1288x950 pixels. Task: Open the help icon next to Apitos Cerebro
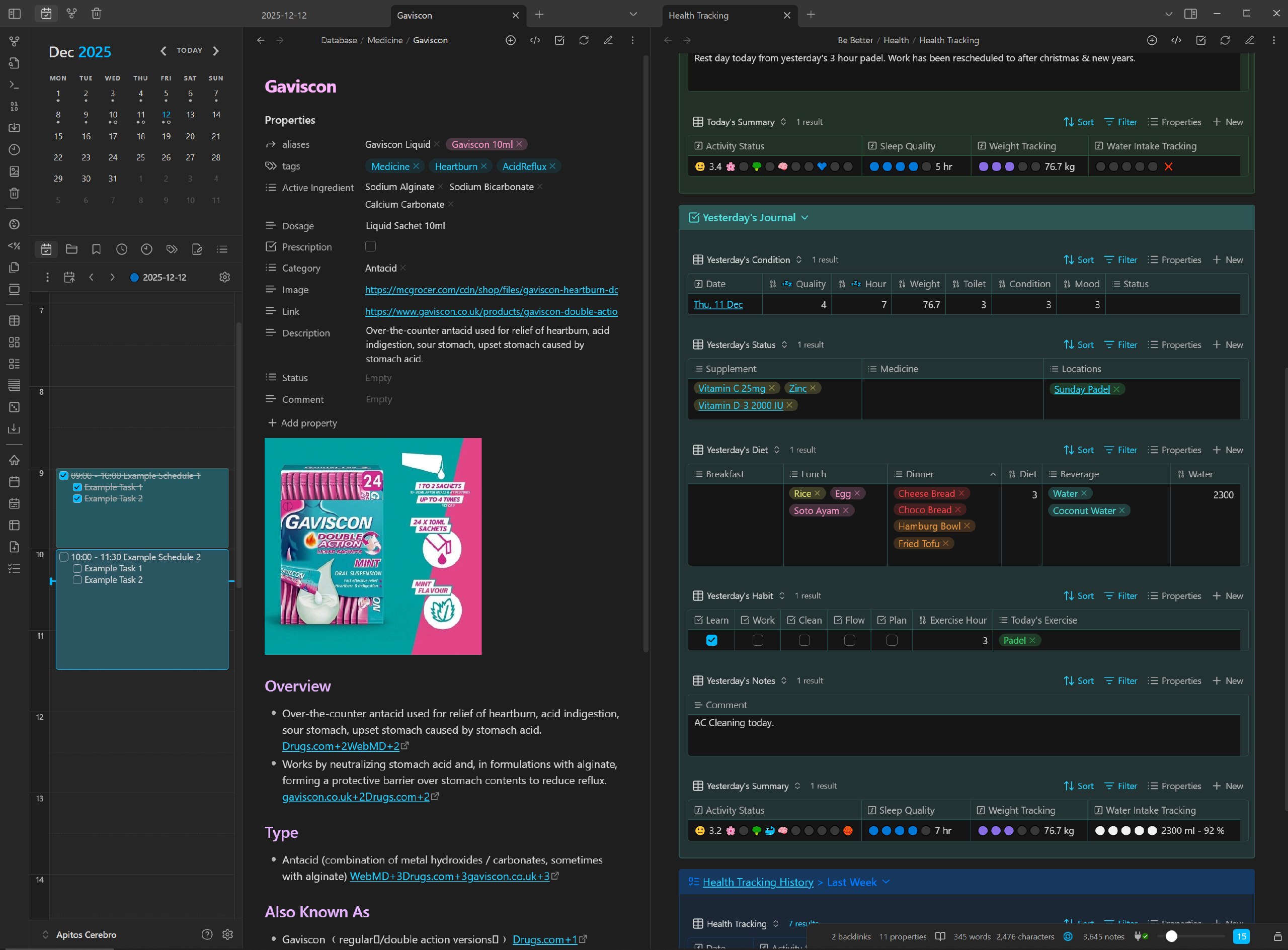pyautogui.click(x=207, y=934)
